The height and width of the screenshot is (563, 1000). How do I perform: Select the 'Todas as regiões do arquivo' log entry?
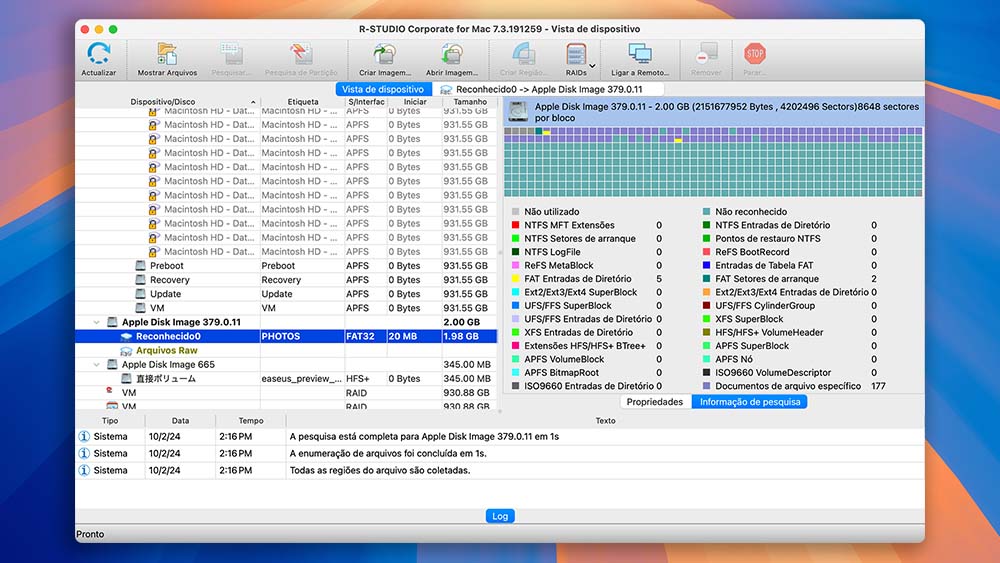pyautogui.click(x=499, y=471)
